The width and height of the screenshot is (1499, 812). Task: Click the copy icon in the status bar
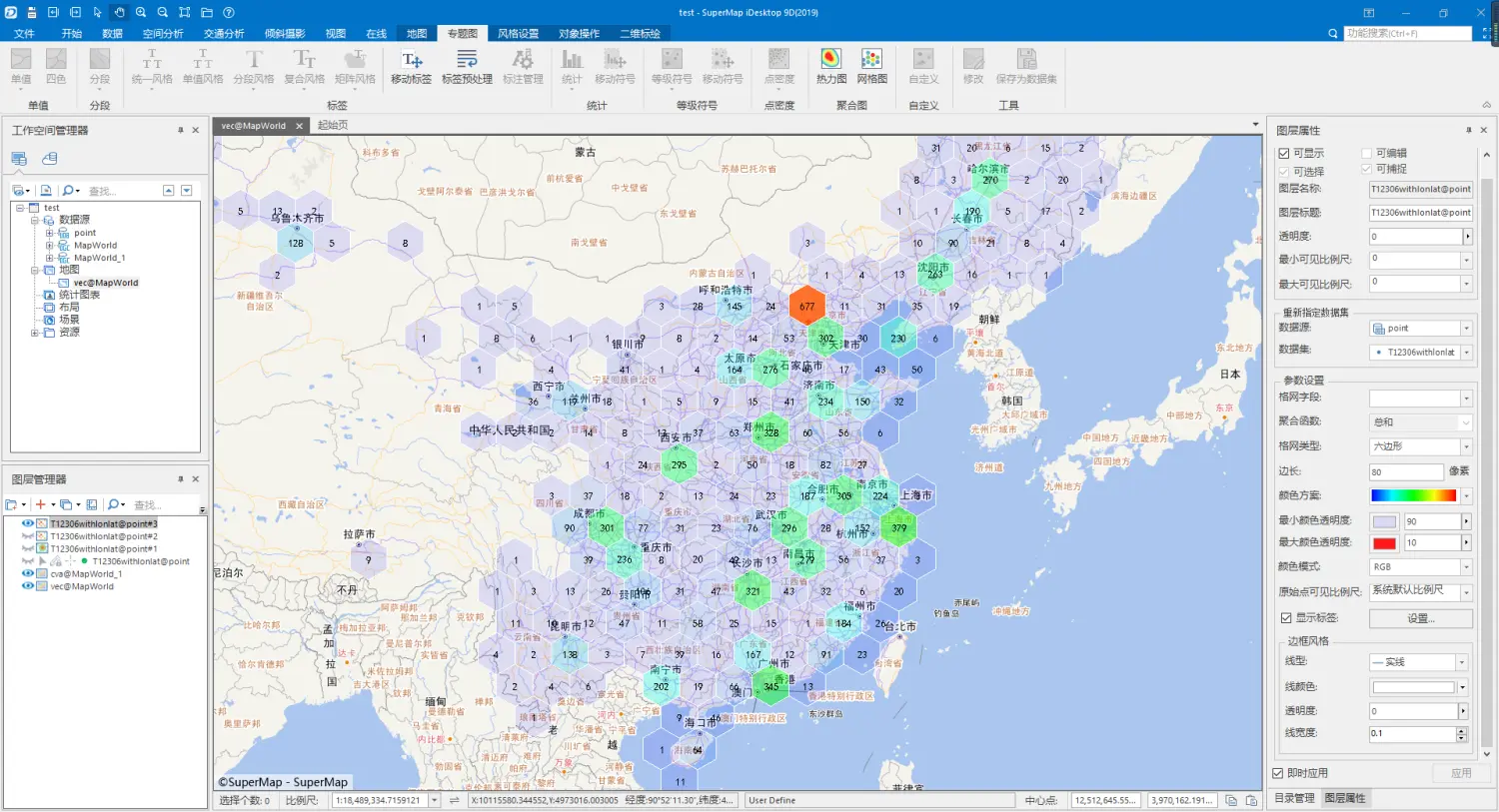coord(1231,800)
